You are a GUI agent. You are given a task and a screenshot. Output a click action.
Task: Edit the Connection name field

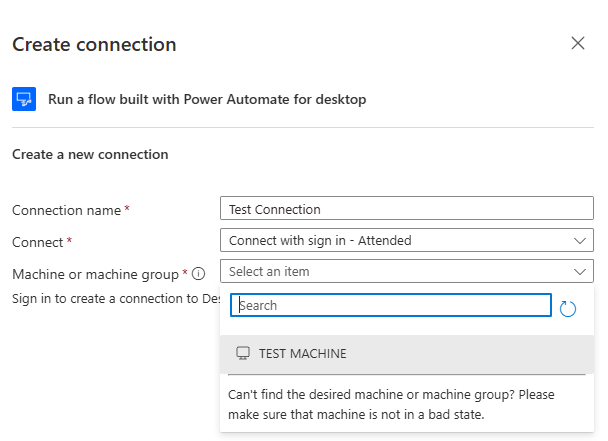(x=407, y=208)
